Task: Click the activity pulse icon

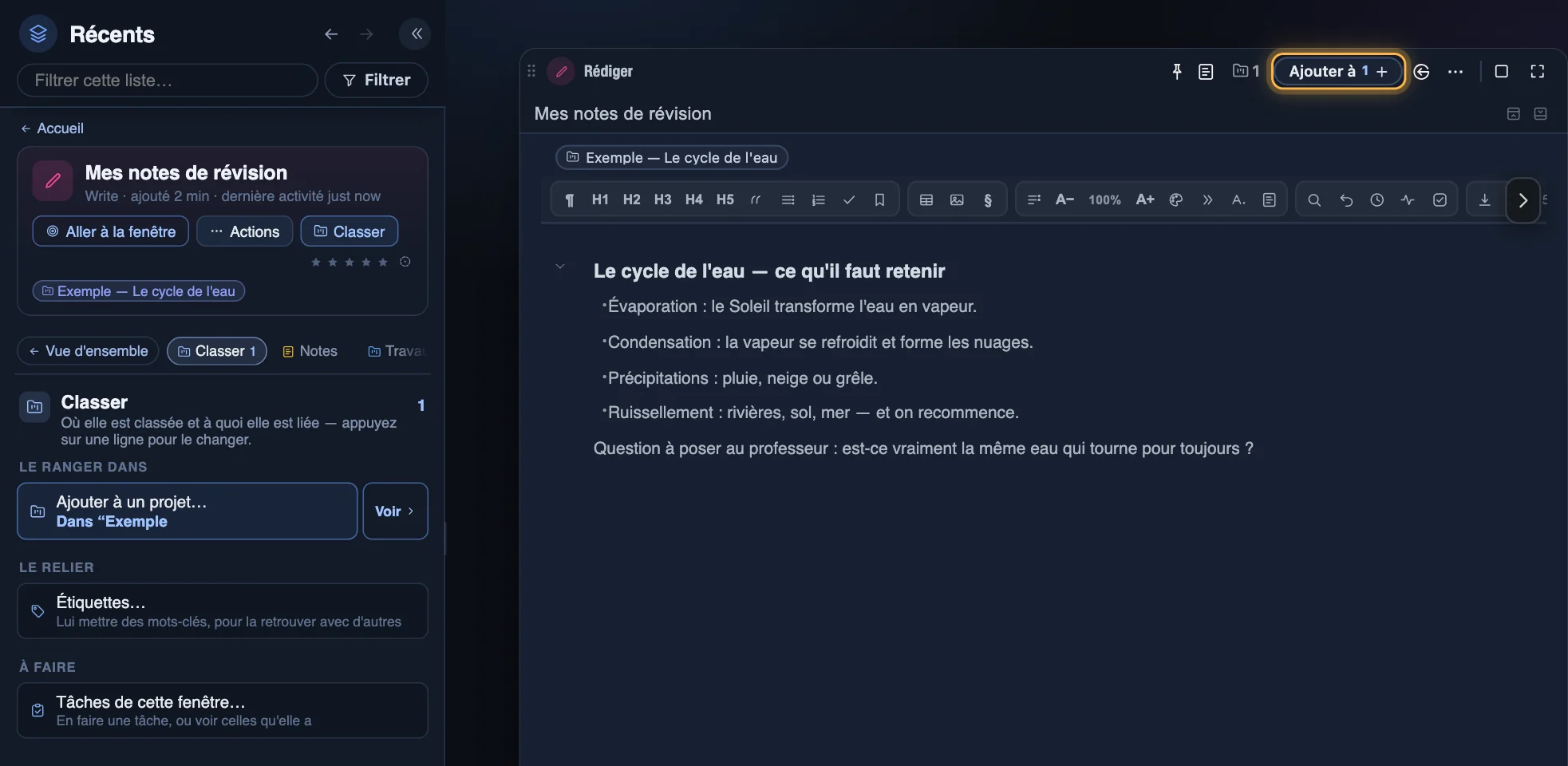Action: pyautogui.click(x=1408, y=199)
